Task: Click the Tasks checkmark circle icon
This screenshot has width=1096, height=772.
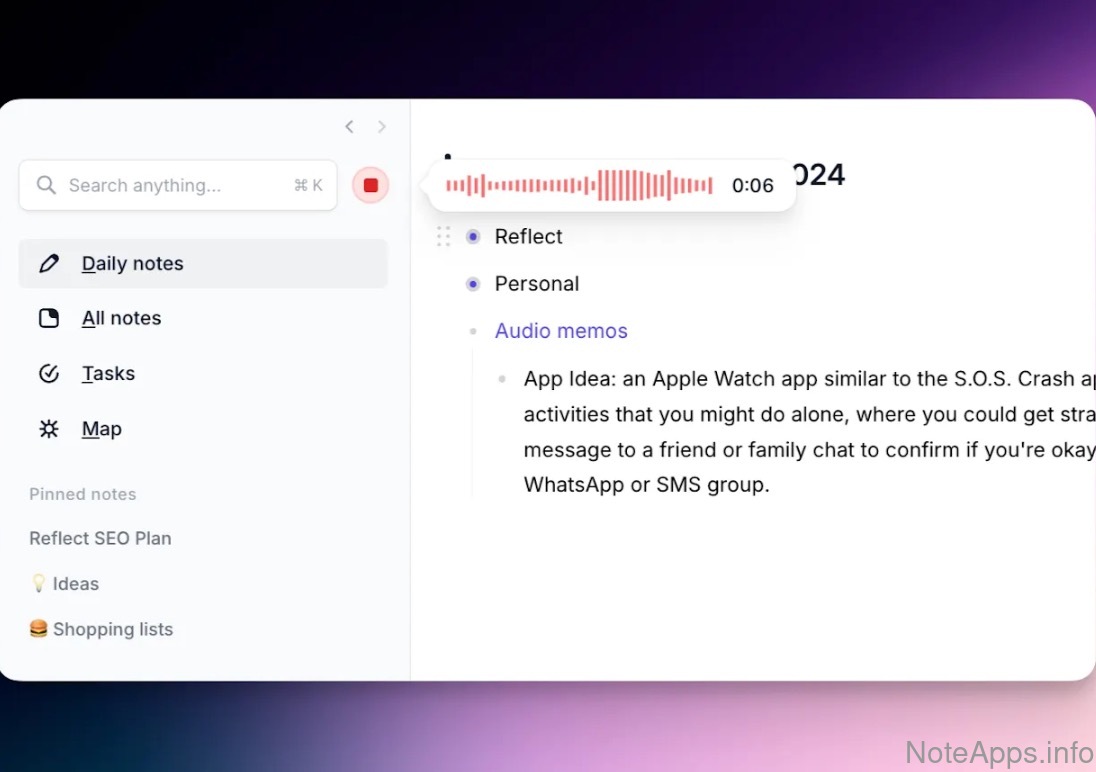Action: point(48,374)
